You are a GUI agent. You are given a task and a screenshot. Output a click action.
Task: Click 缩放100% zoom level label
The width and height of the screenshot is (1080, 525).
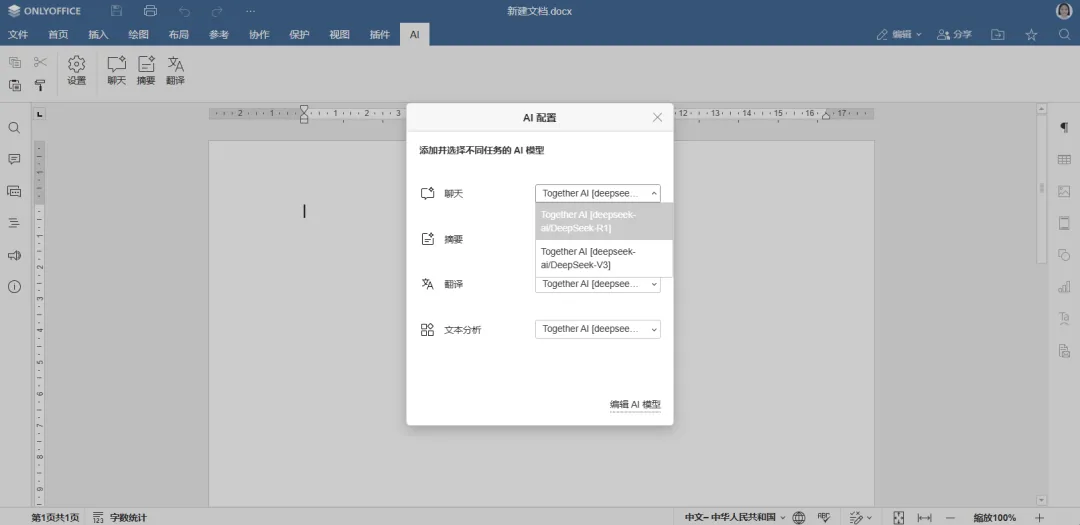pos(995,517)
